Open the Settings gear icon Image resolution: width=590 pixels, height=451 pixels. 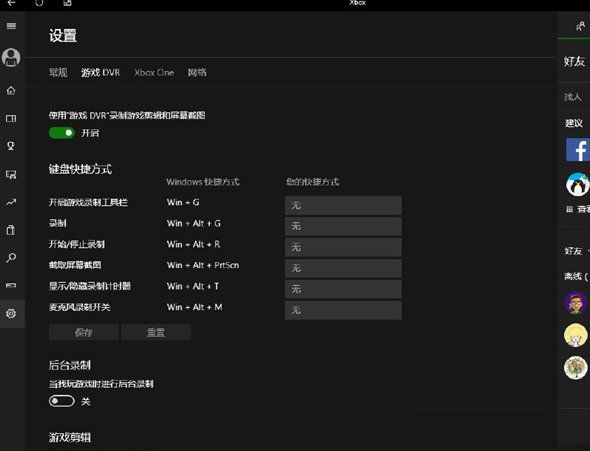coord(11,313)
